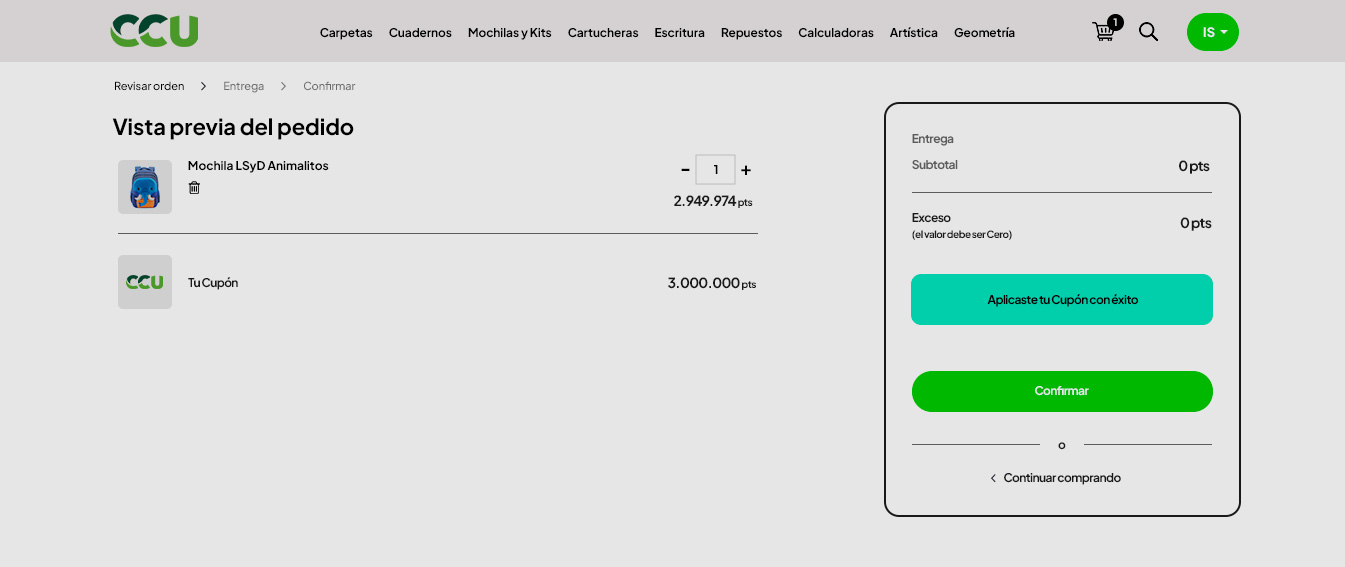Select Cartucheras in navigation bar
Screen dimensions: 1345x567
pos(603,32)
